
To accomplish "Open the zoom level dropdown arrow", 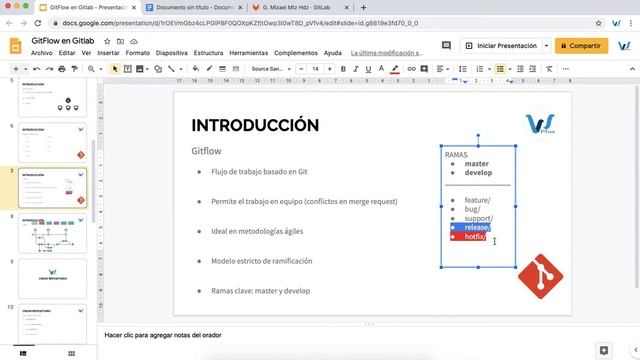I will tap(101, 69).
